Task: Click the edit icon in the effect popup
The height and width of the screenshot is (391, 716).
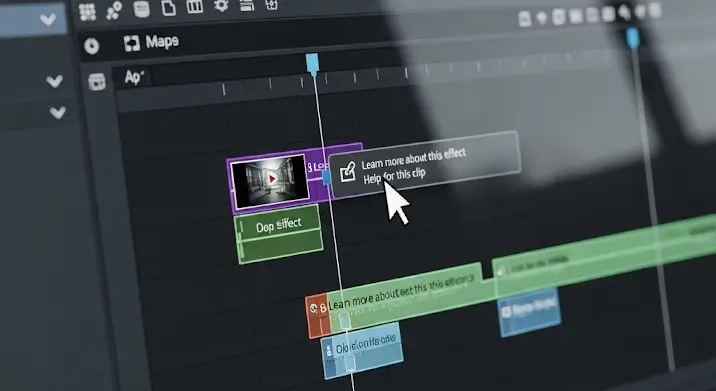Action: [348, 173]
